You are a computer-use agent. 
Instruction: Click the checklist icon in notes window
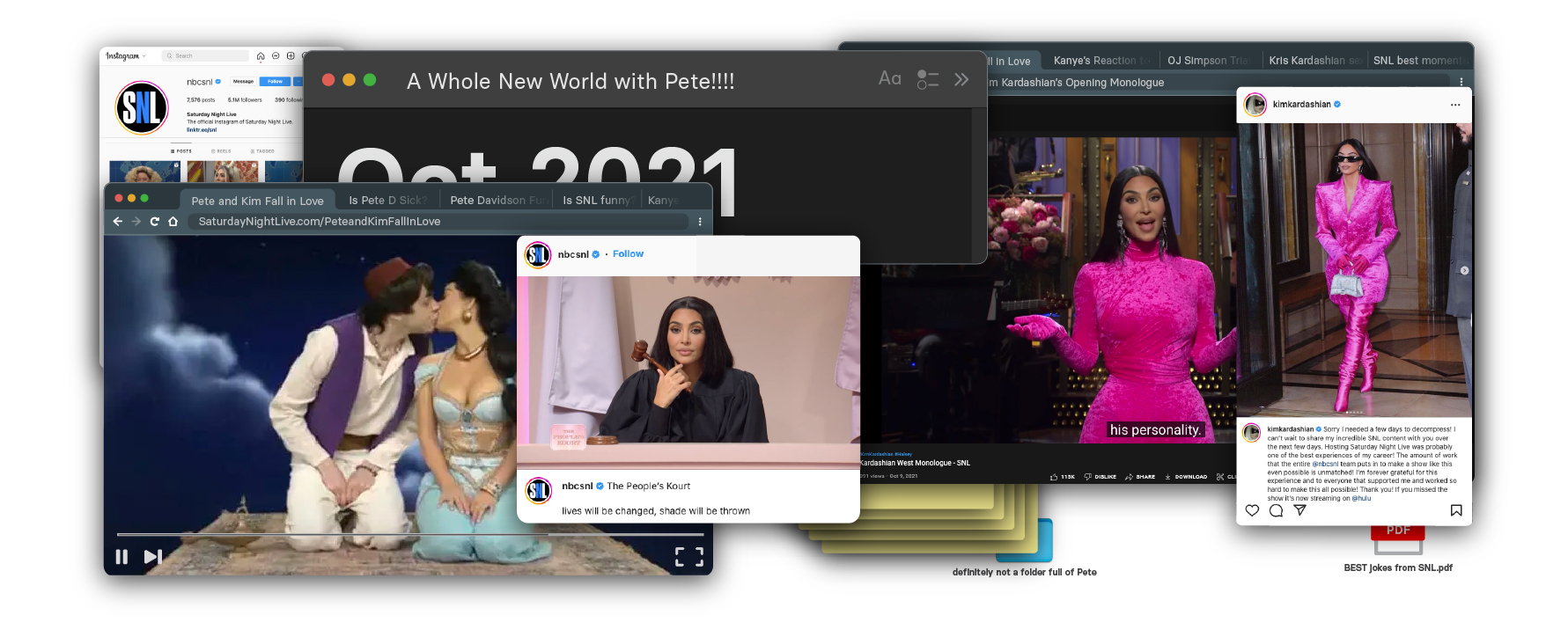928,79
